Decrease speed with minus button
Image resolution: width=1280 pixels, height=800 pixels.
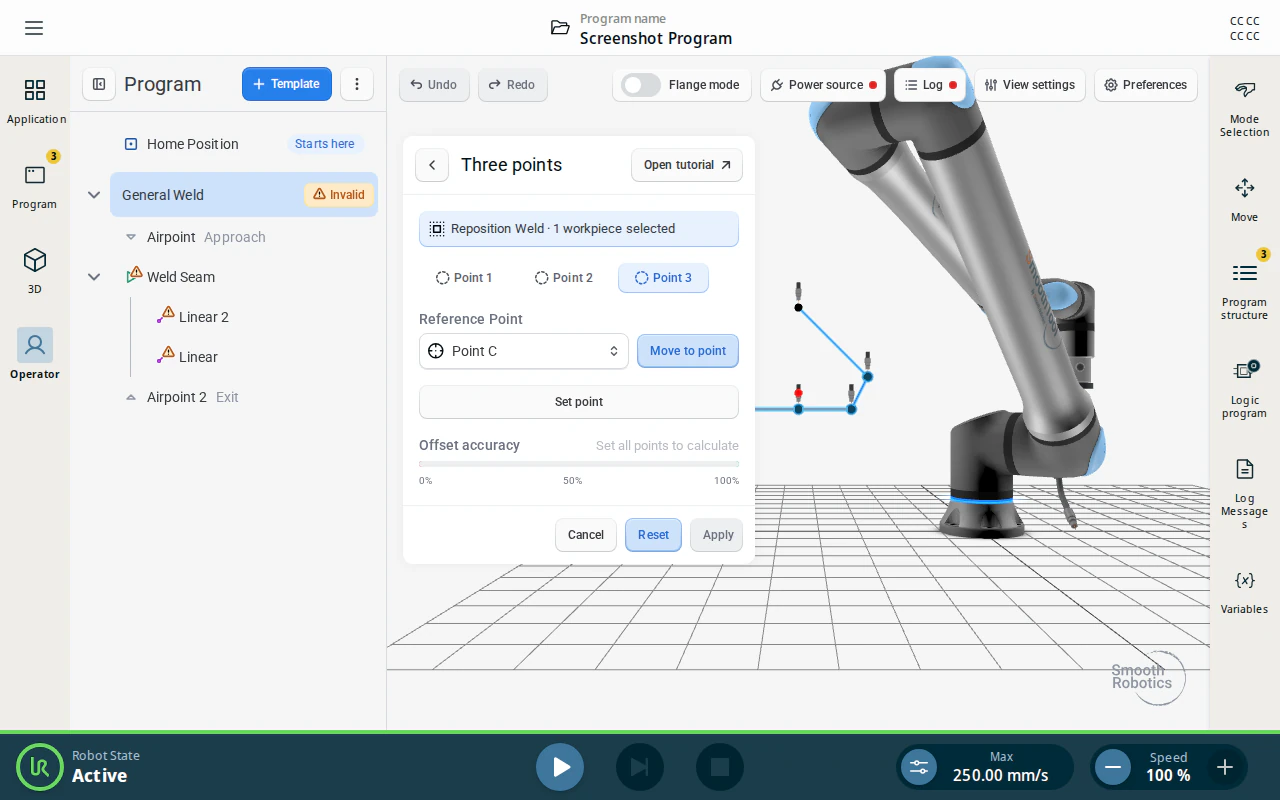(x=1112, y=767)
